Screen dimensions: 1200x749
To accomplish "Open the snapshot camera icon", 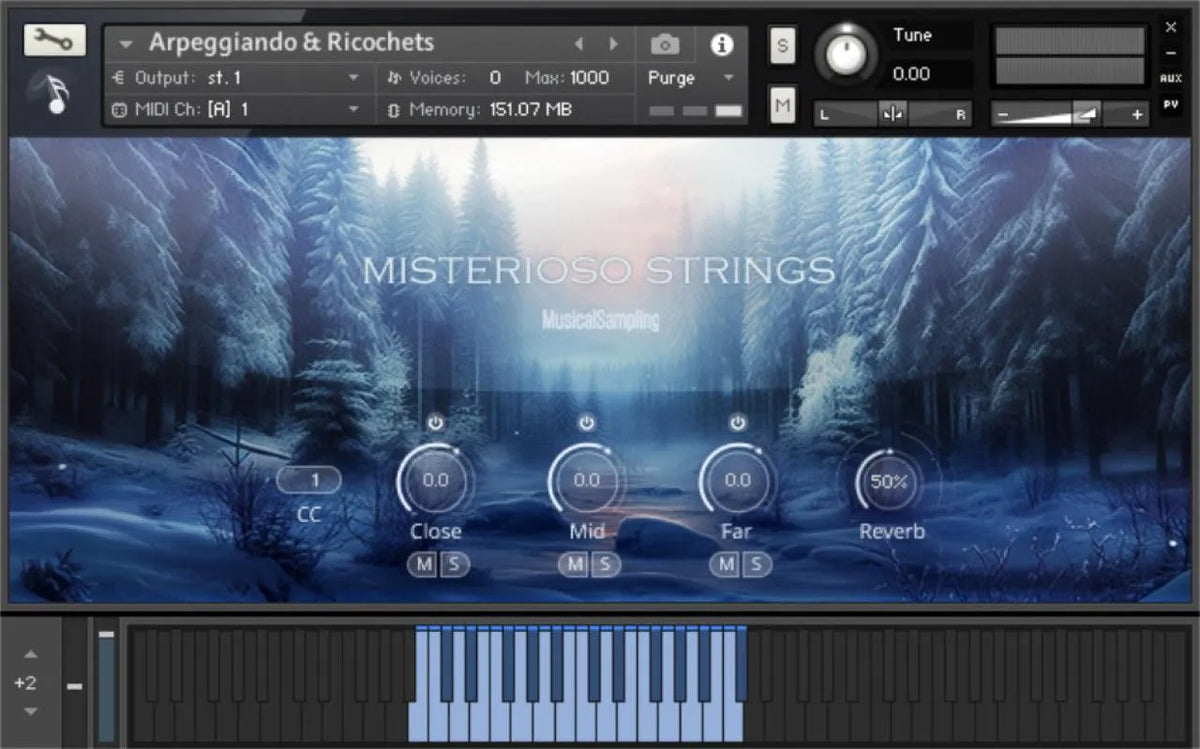I will (663, 43).
